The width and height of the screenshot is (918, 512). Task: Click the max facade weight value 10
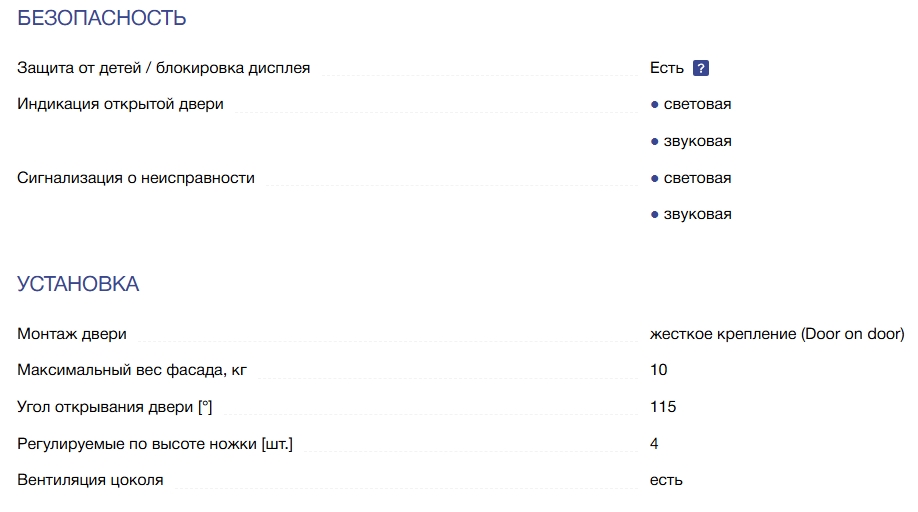tap(659, 370)
